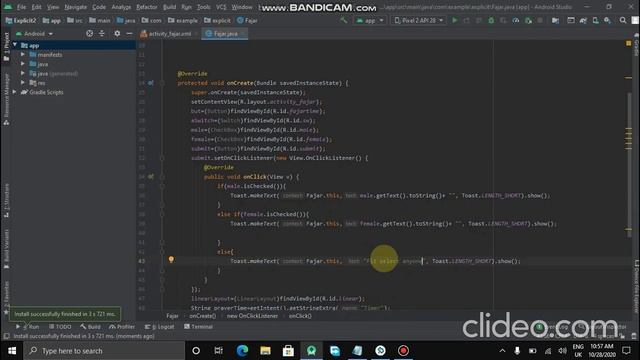Open Terminal tool window
This screenshot has width=640, height=360.
point(198,327)
